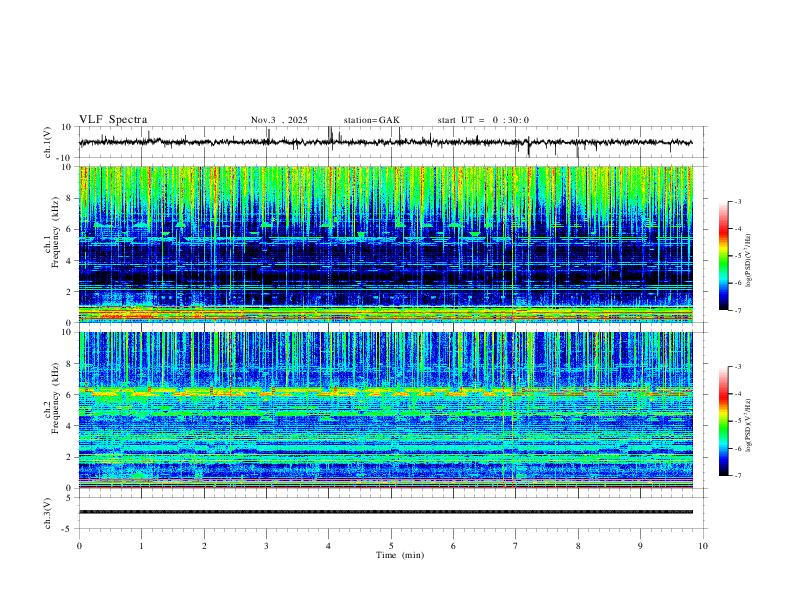The height and width of the screenshot is (612, 792).
Task: Click the upper colorbar 'log(PSD)(V²/Hz)' label
Action: tap(749, 261)
